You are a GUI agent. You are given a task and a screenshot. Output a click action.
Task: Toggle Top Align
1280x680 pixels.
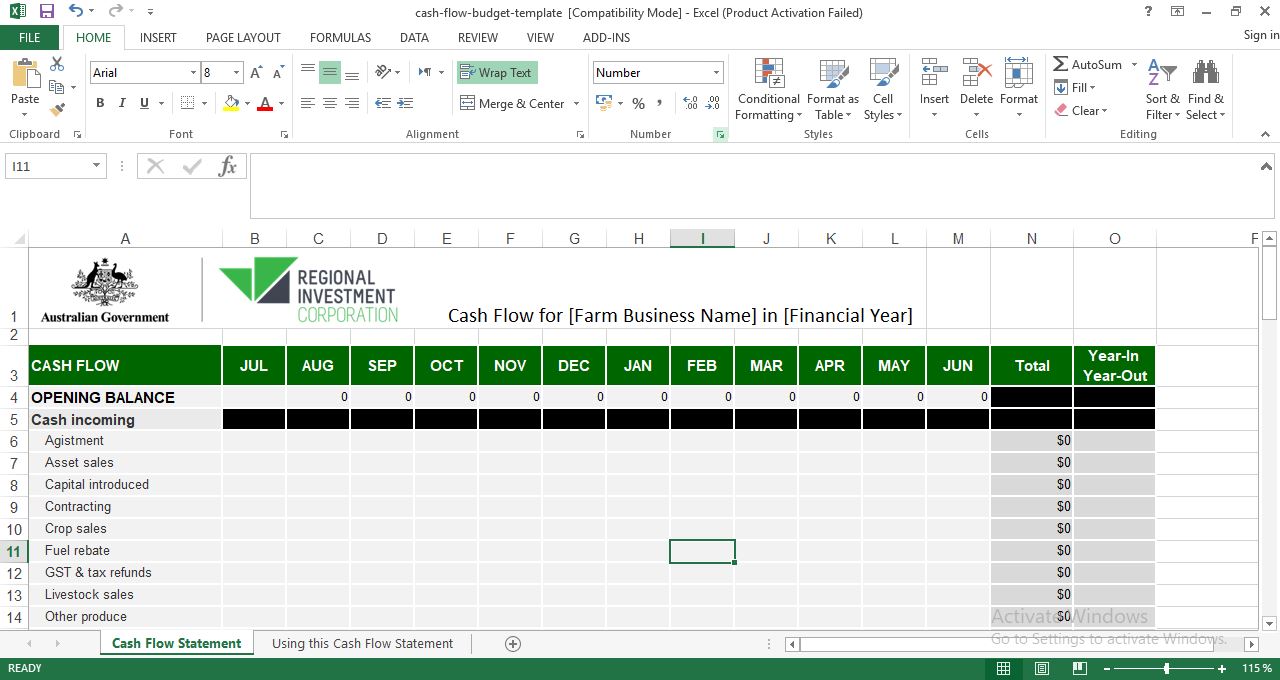click(x=307, y=72)
